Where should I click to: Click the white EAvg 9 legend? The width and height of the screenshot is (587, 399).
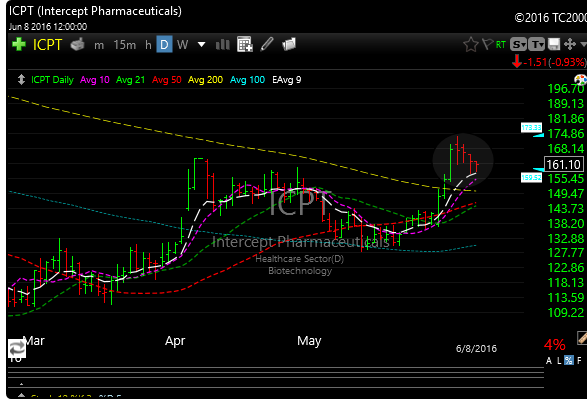point(287,80)
